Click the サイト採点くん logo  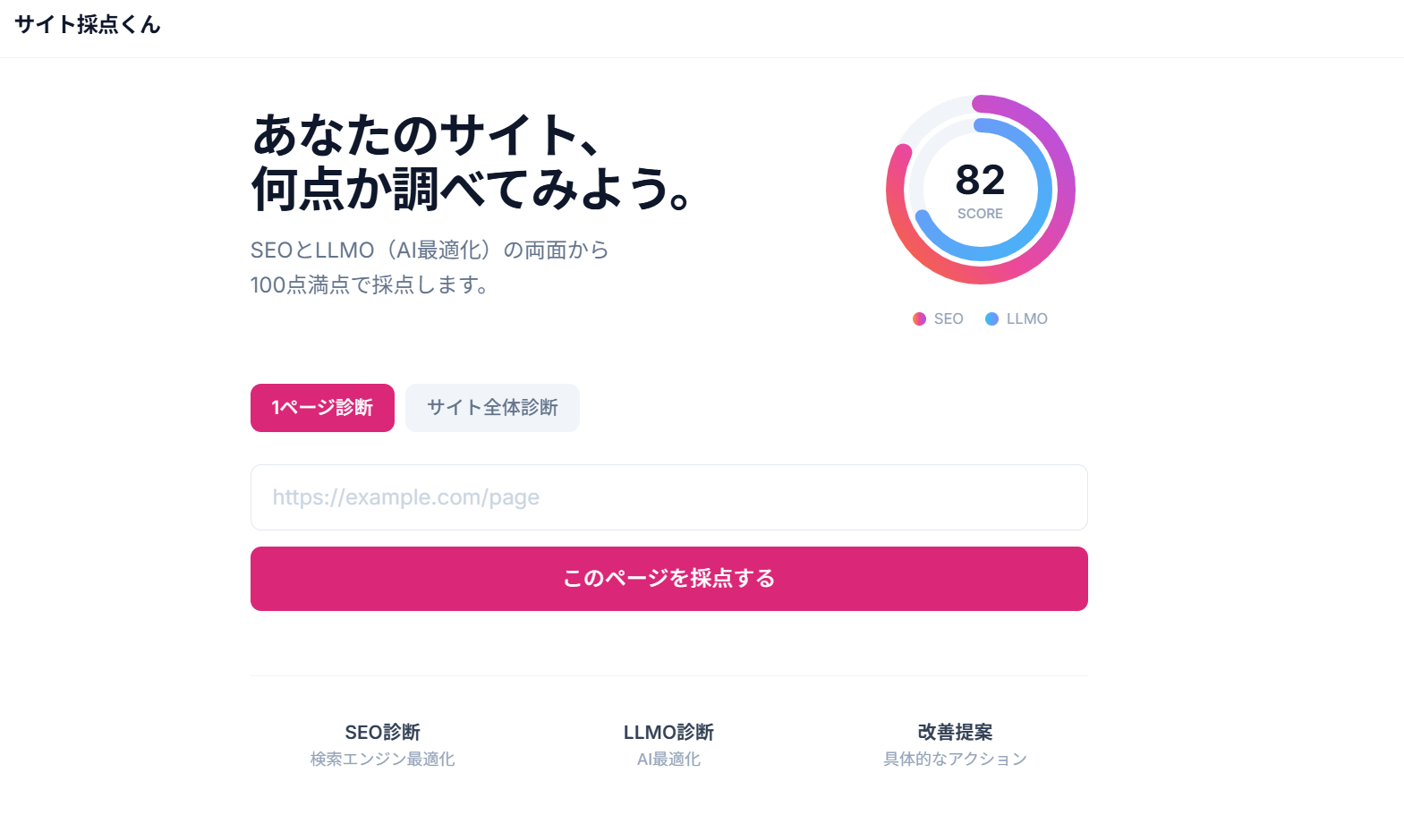point(88,25)
